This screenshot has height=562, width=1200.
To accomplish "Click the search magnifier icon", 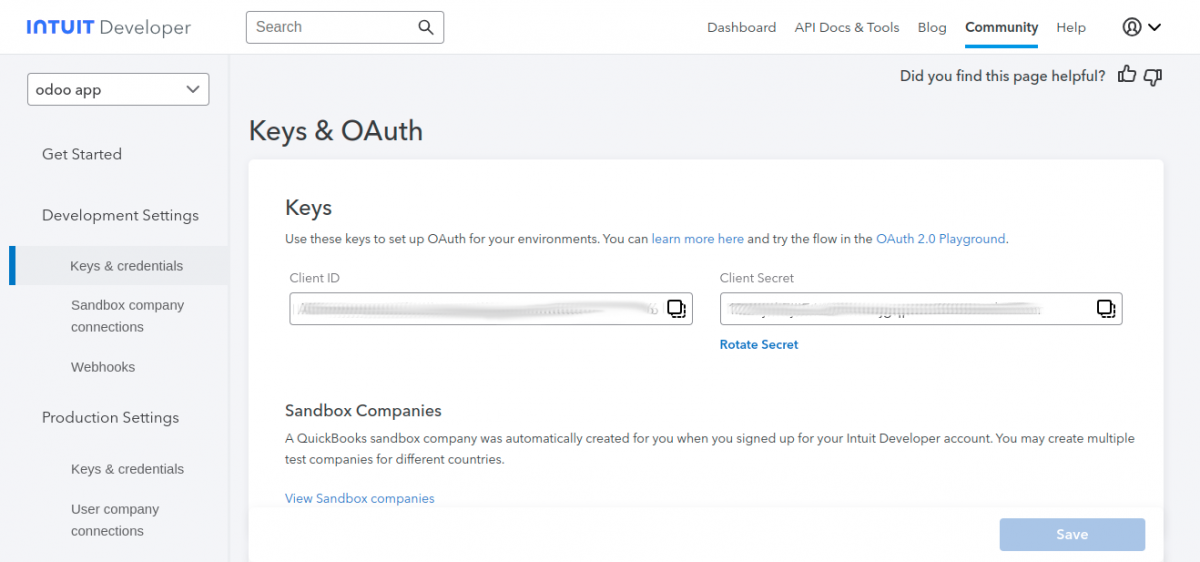I will pyautogui.click(x=426, y=27).
